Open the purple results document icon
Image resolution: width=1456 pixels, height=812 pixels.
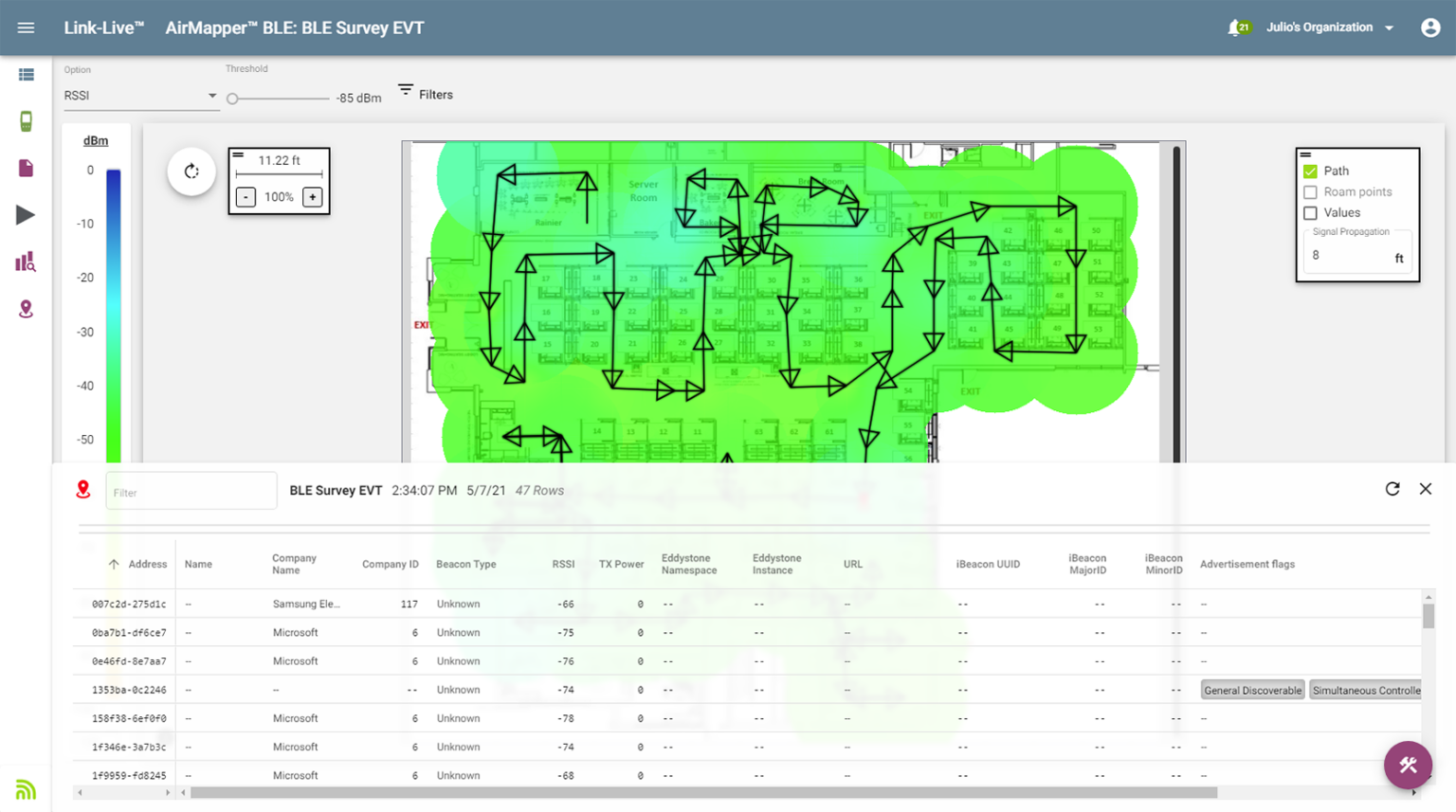26,168
